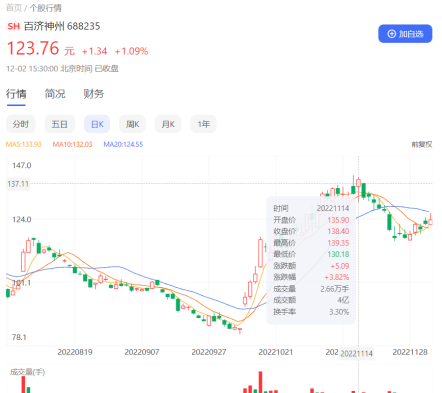The image size is (442, 393).
Task: Click the change percent +1.09%
Action: point(131,51)
